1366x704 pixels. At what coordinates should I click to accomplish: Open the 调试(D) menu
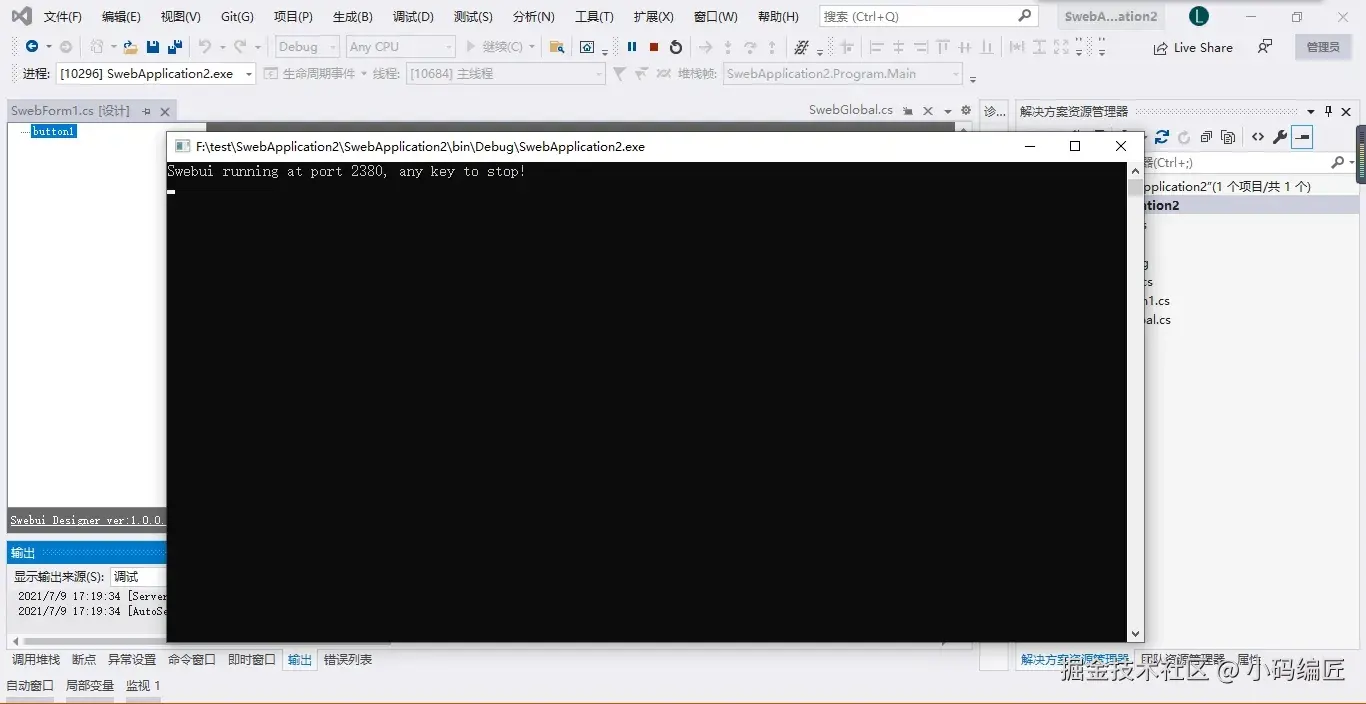coord(413,17)
